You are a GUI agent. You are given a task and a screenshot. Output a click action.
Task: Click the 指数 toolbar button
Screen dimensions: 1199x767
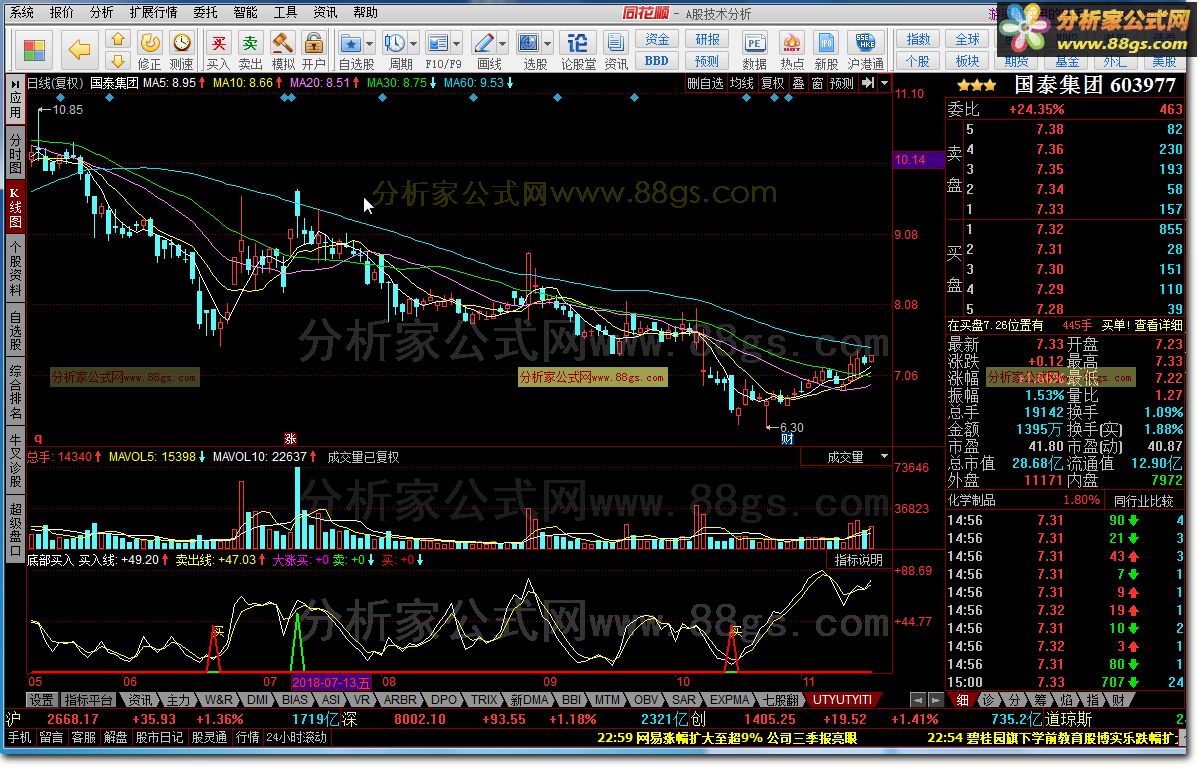pos(918,39)
